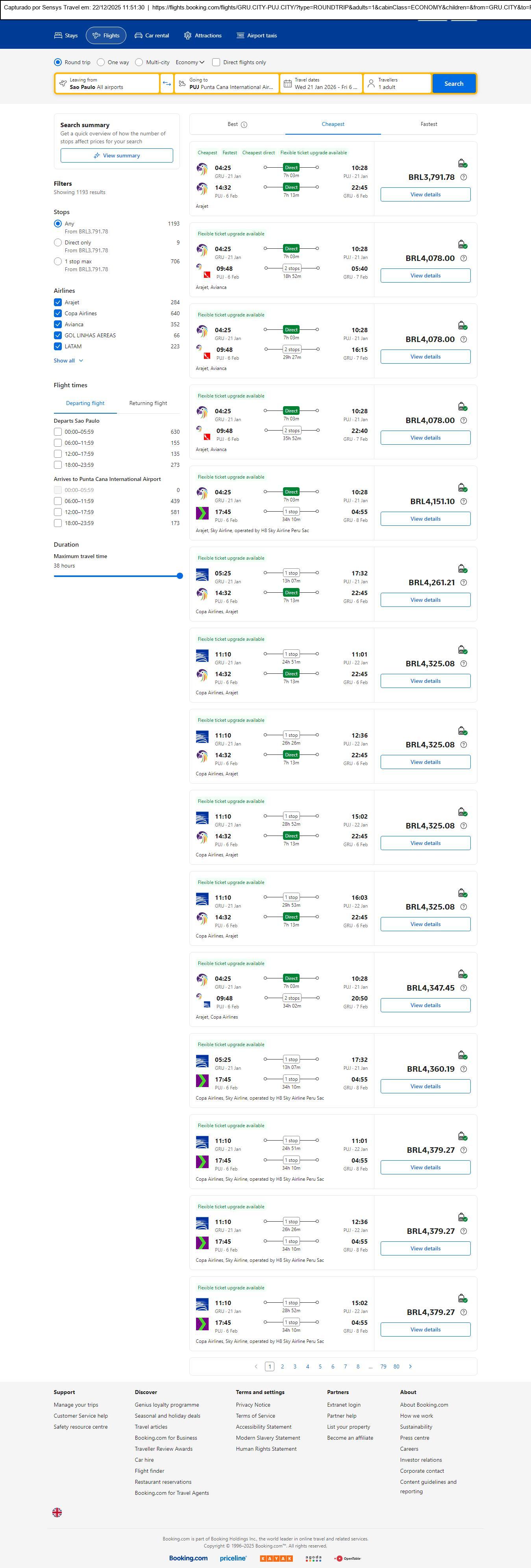This screenshot has width=531, height=1568.
Task: Click the info icon next to Best tab
Action: (244, 125)
